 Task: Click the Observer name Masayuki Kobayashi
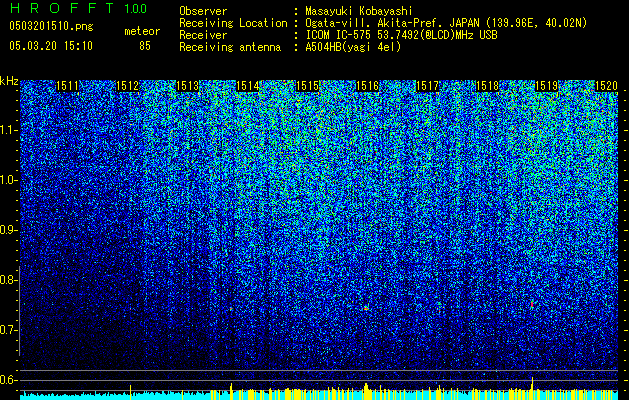click(358, 11)
